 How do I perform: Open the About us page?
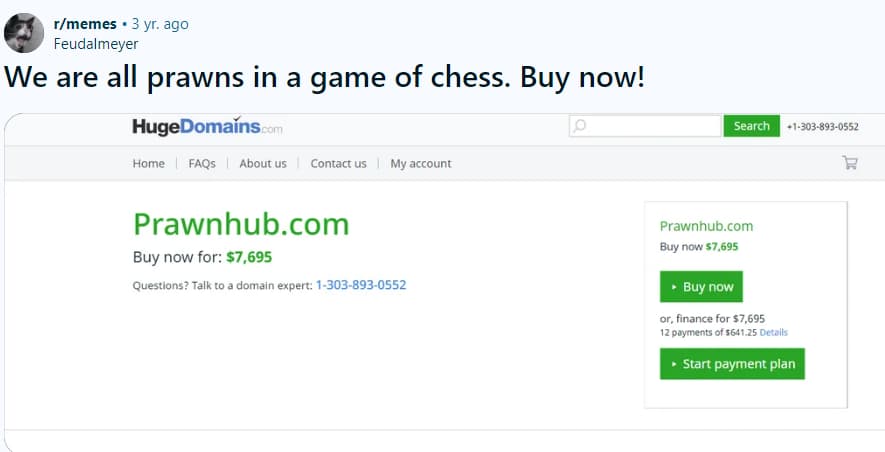pyautogui.click(x=263, y=164)
